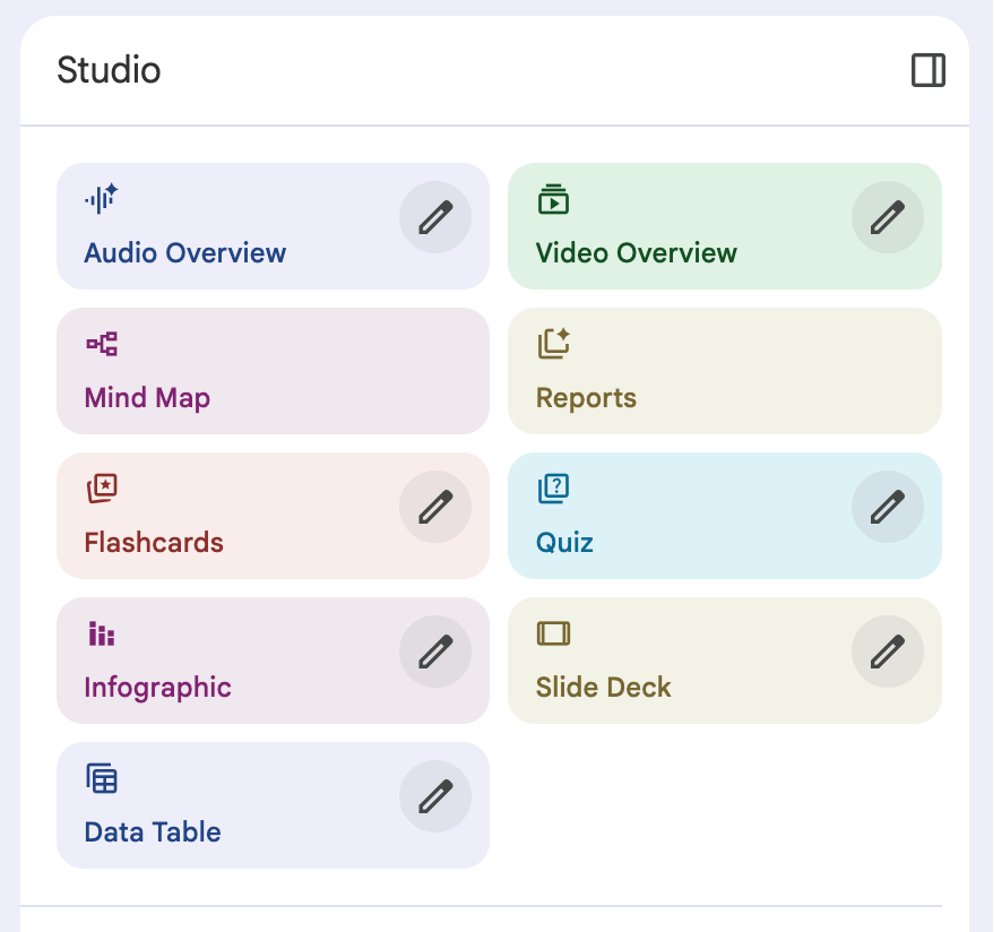This screenshot has width=994, height=932.
Task: Click the Reports sparkle icon
Action: [554, 344]
